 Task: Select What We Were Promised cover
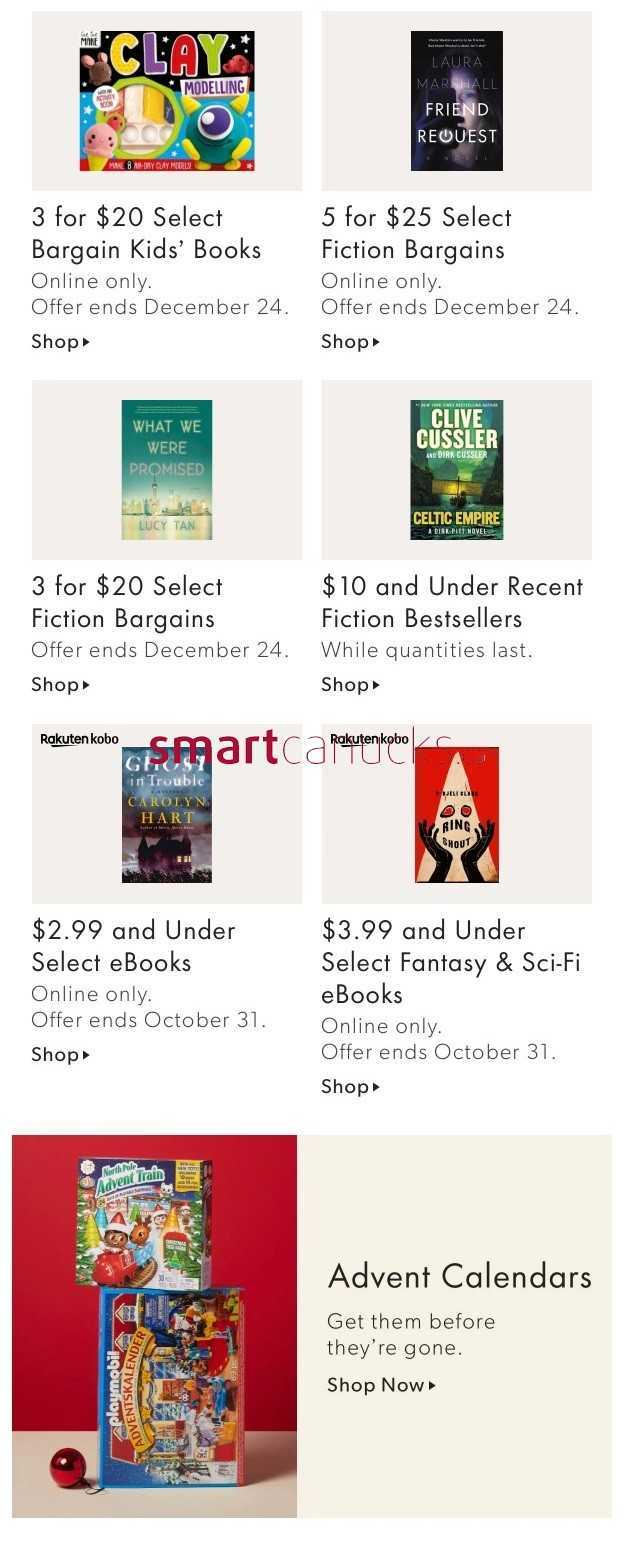coord(167,470)
